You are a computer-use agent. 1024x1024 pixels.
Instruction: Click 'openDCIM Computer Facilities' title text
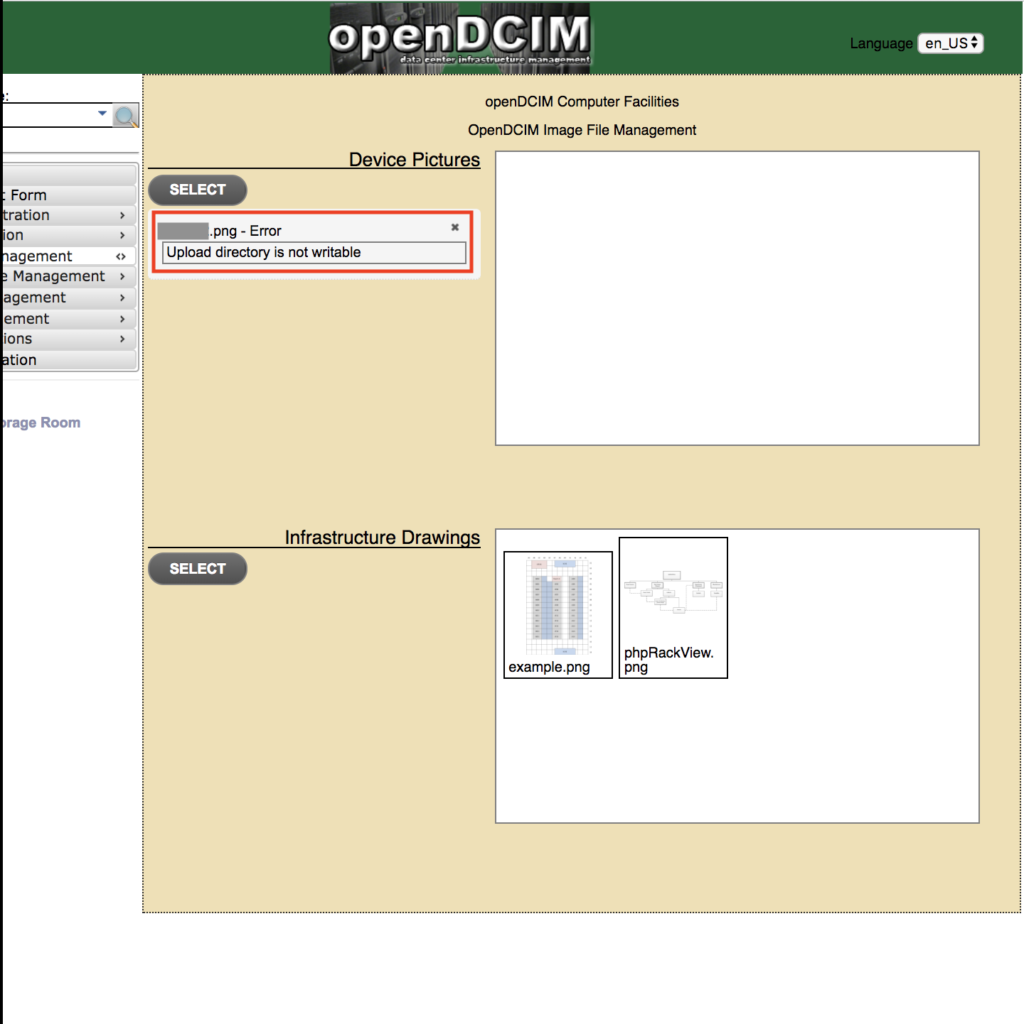click(582, 102)
